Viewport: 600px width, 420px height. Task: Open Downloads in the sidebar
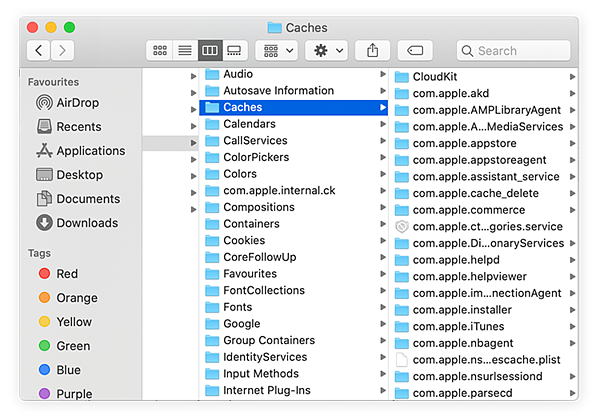(77, 223)
